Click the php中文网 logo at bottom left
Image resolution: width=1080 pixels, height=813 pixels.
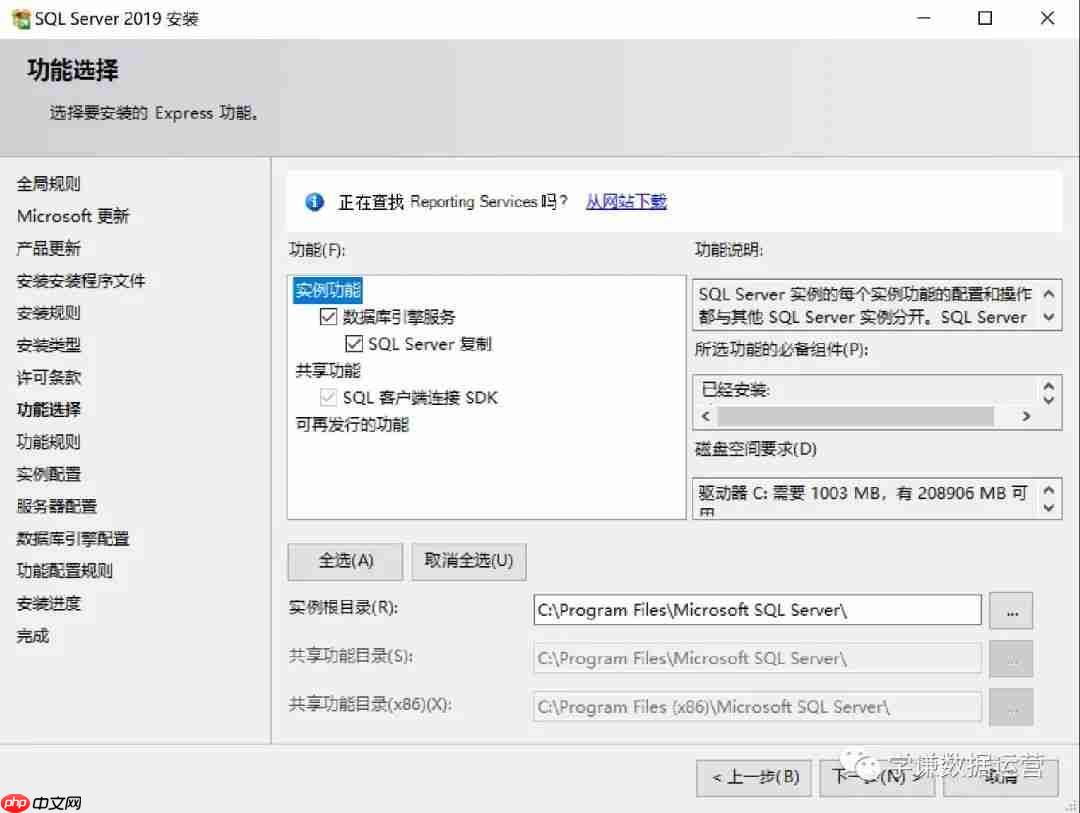42,800
